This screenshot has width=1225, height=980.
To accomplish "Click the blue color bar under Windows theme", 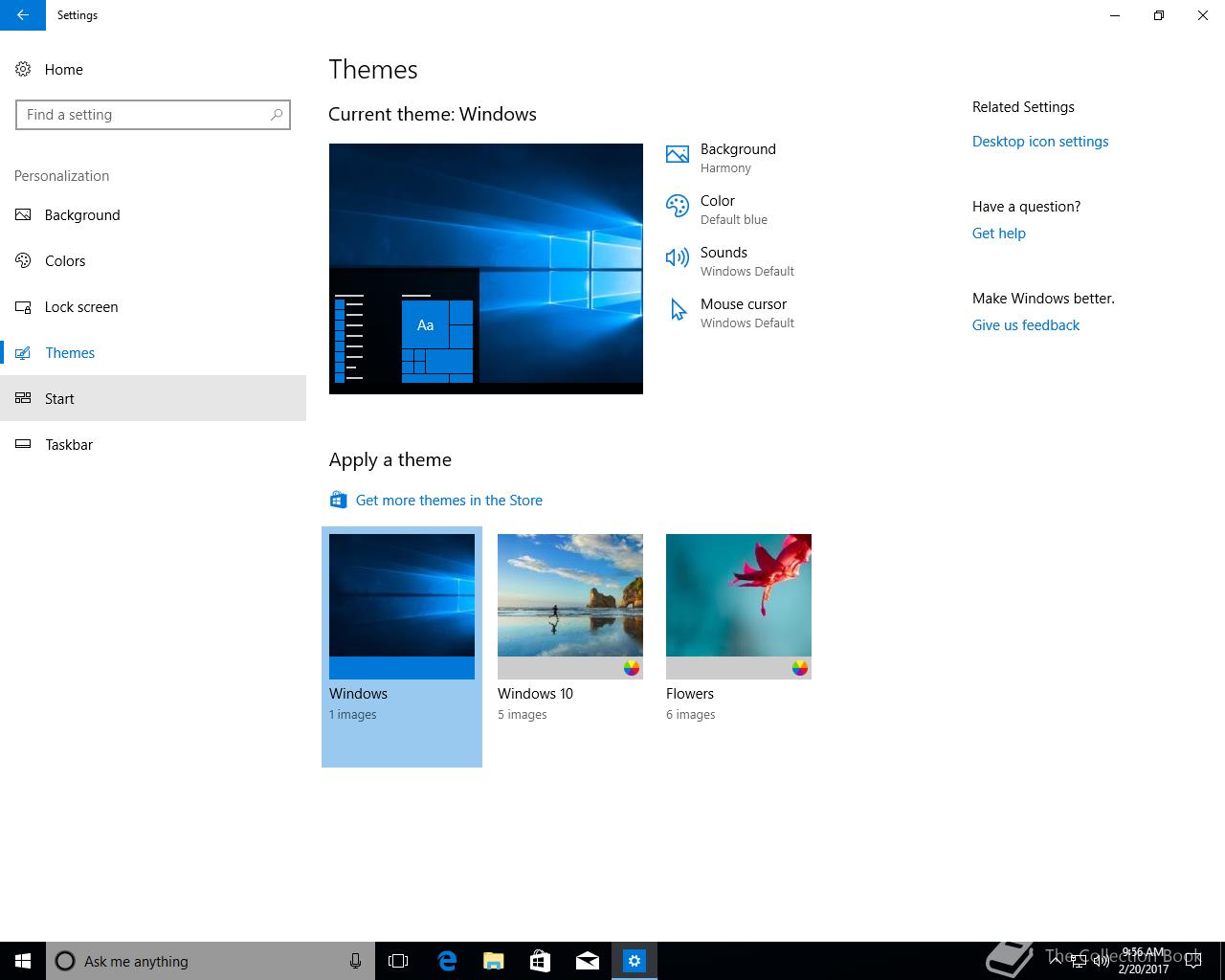I will [402, 668].
